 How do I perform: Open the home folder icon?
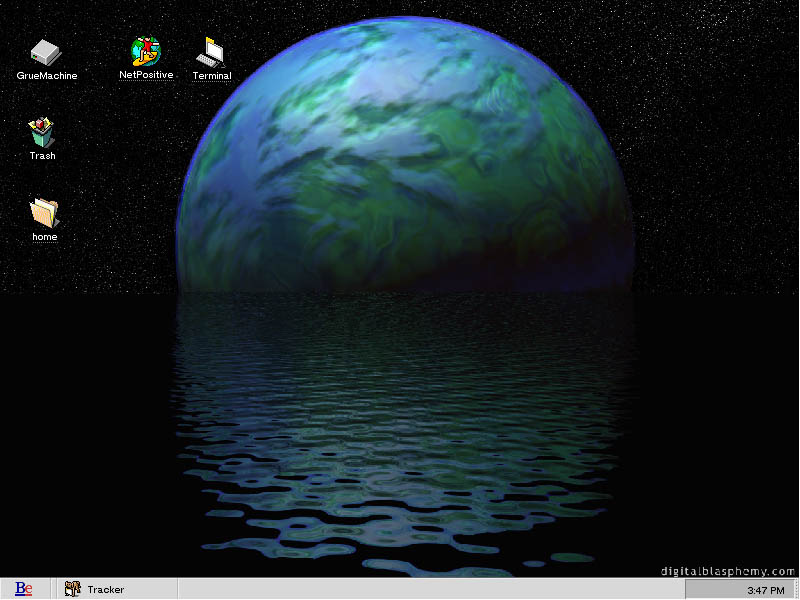[x=44, y=212]
